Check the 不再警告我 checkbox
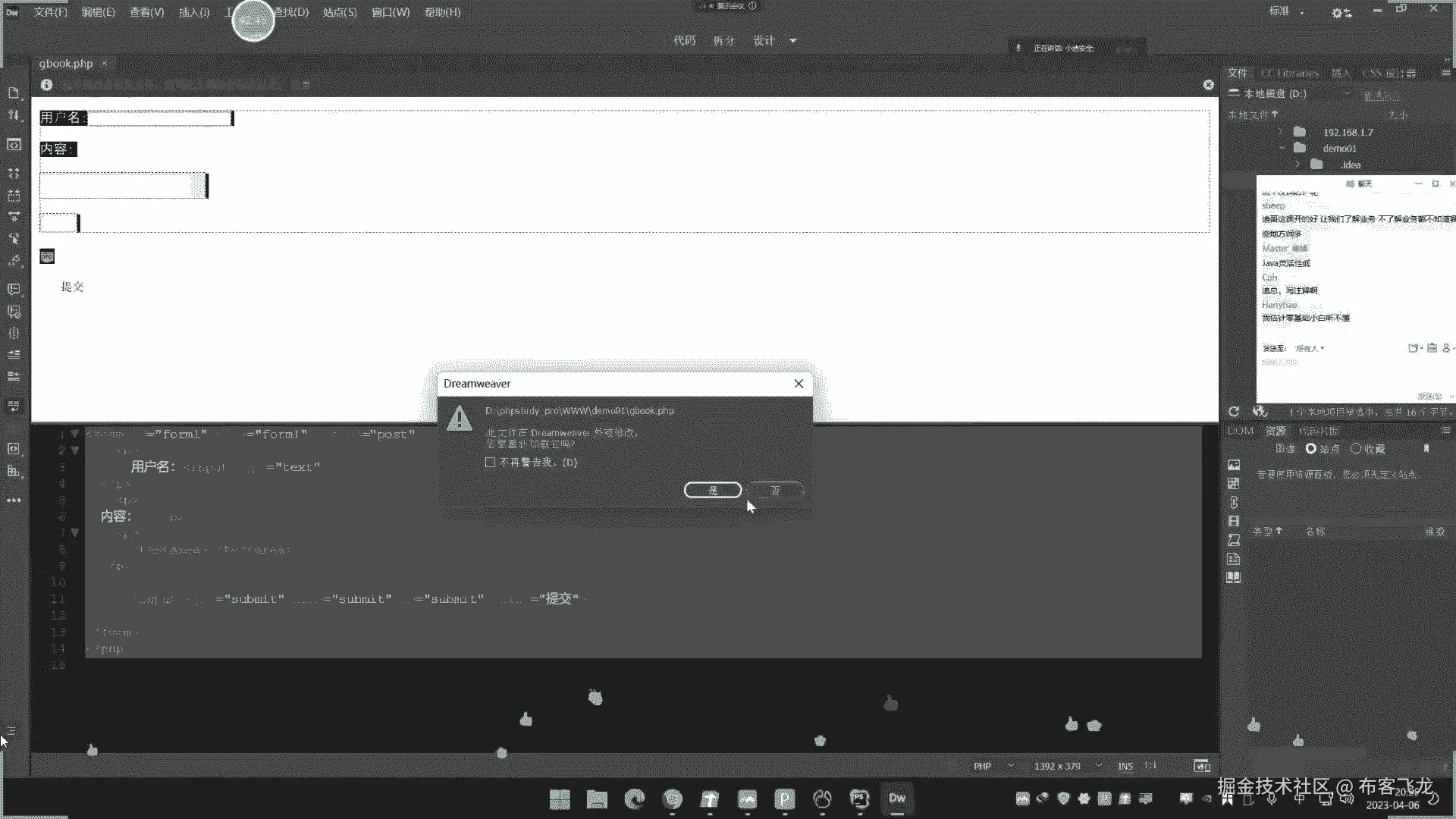Image resolution: width=1456 pixels, height=819 pixels. point(490,463)
